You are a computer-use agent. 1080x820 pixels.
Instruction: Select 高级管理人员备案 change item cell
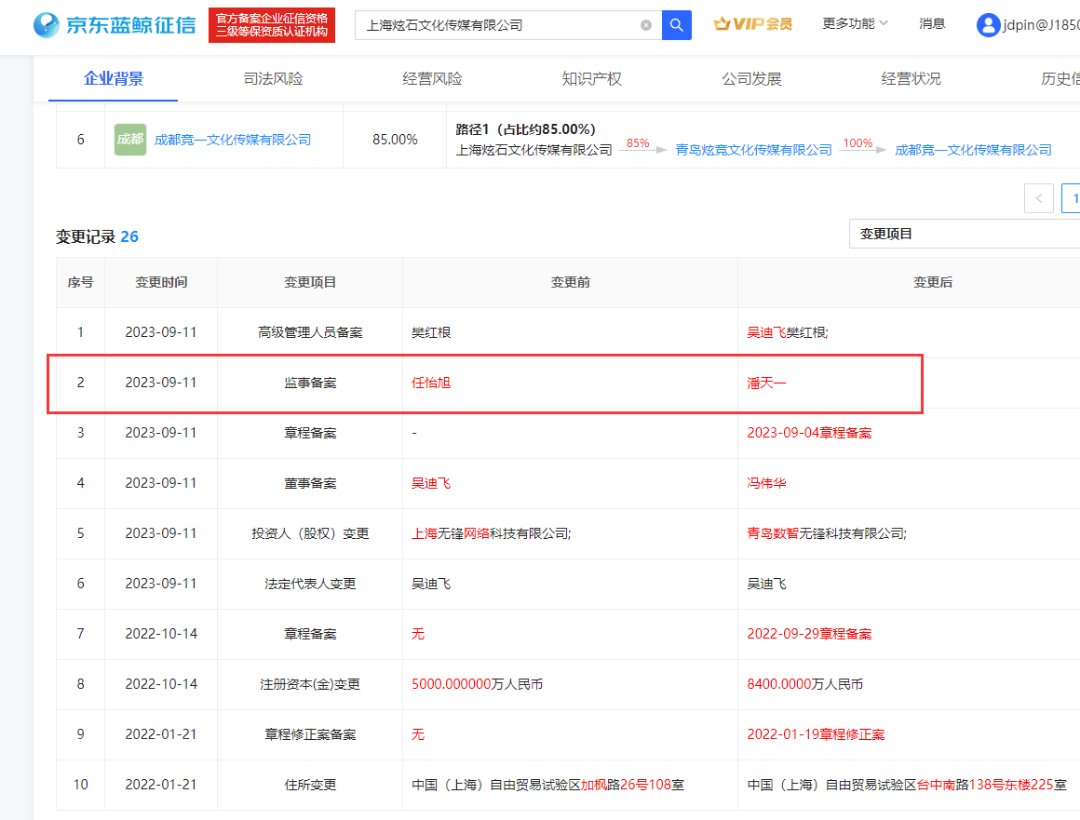[x=310, y=333]
